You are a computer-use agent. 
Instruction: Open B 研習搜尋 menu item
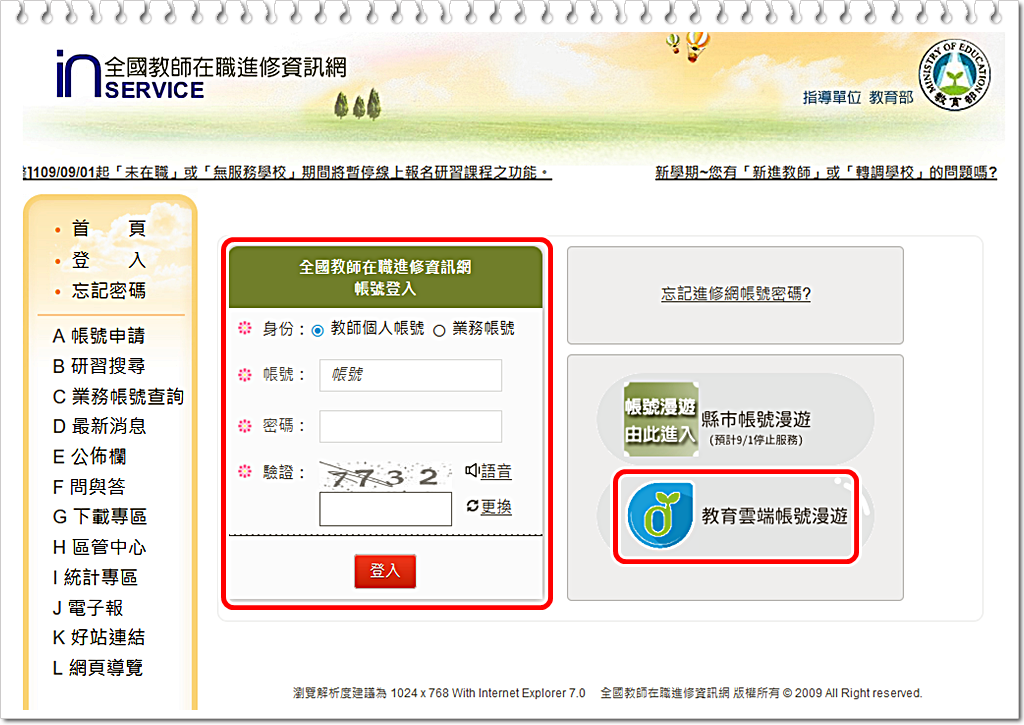(99, 366)
